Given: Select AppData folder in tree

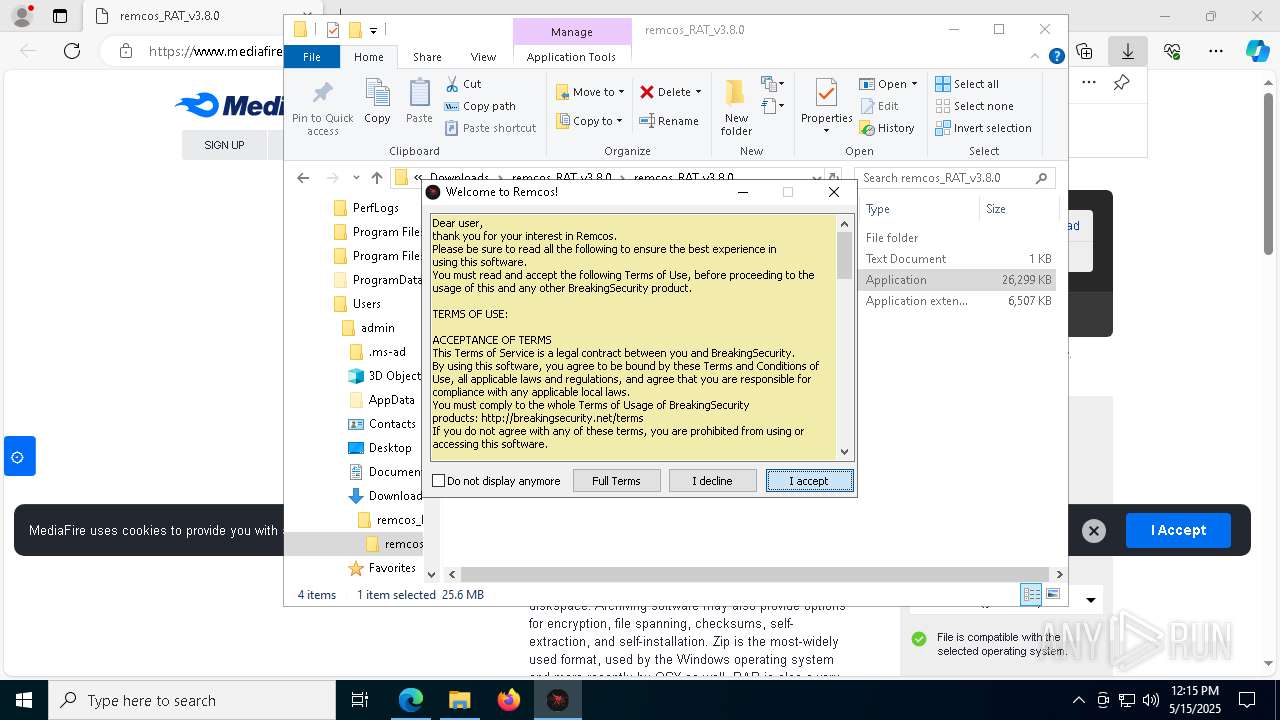Looking at the screenshot, I should pyautogui.click(x=391, y=400).
